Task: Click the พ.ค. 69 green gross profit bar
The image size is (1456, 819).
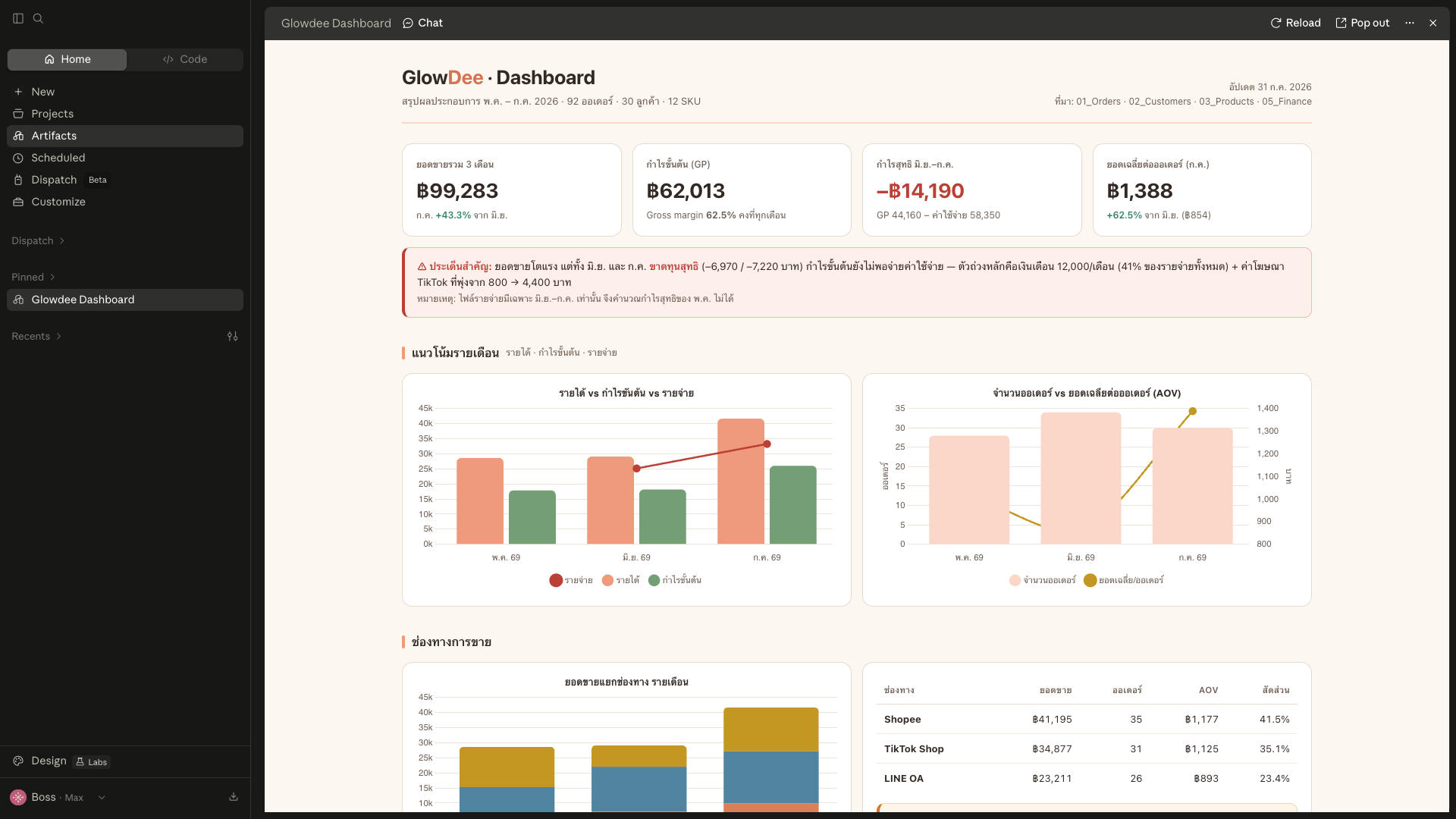Action: click(x=532, y=517)
